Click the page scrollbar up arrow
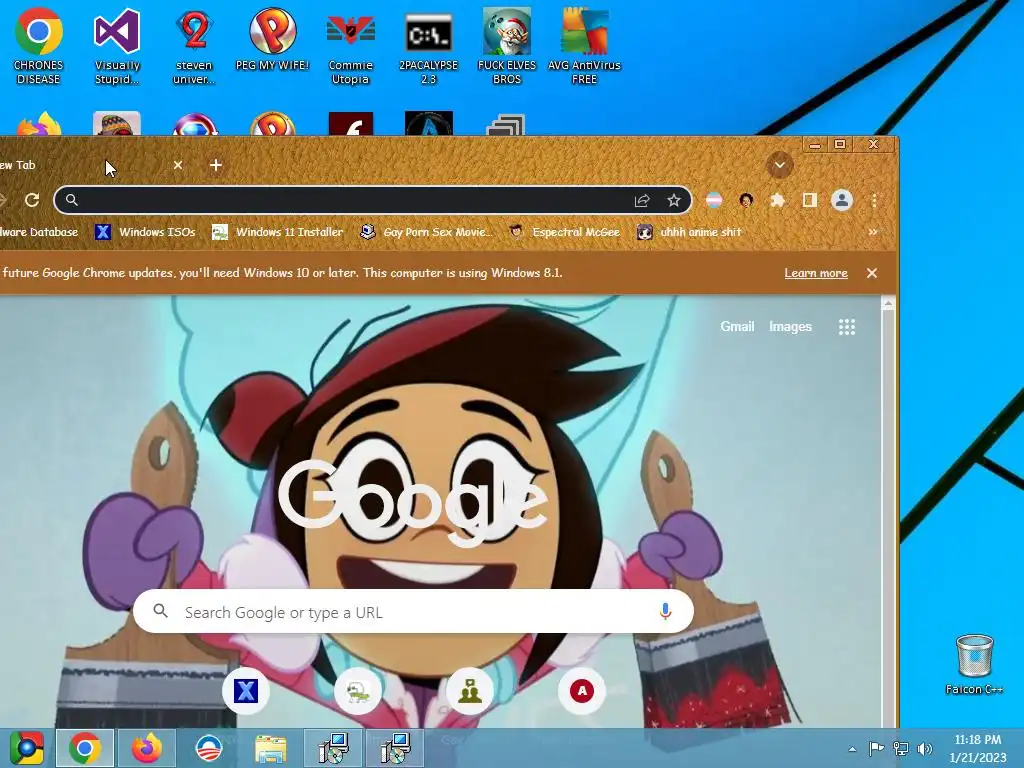 pyautogui.click(x=888, y=304)
